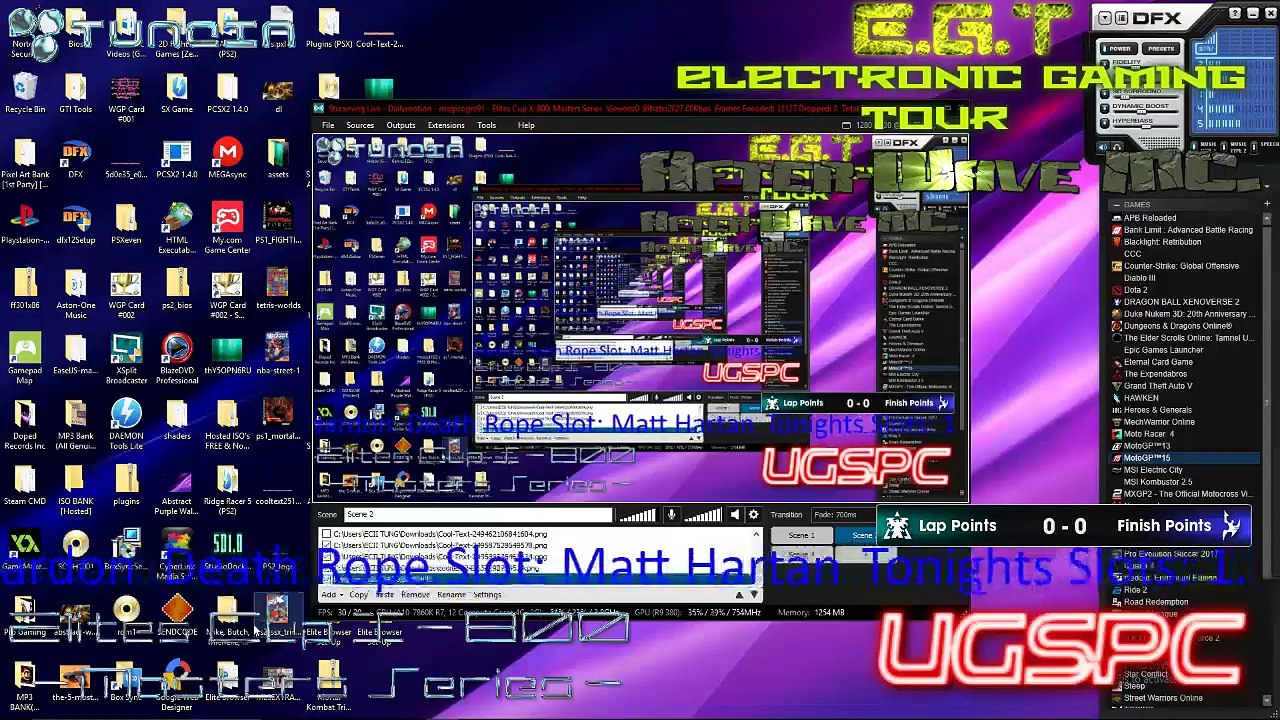Image resolution: width=1280 pixels, height=720 pixels.
Task: Mute the microphone in XSplit
Action: click(671, 515)
